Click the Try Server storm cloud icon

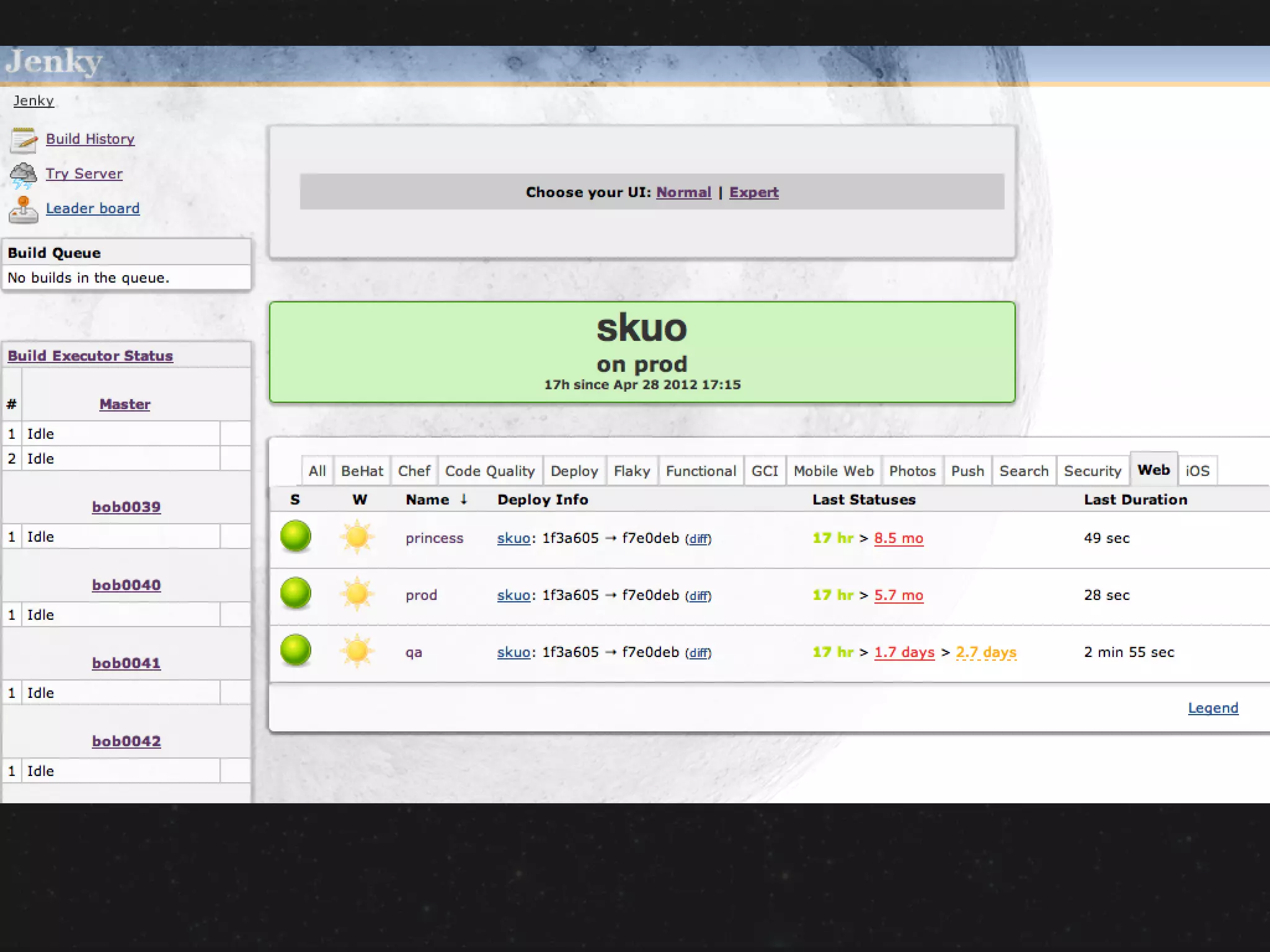coord(24,175)
